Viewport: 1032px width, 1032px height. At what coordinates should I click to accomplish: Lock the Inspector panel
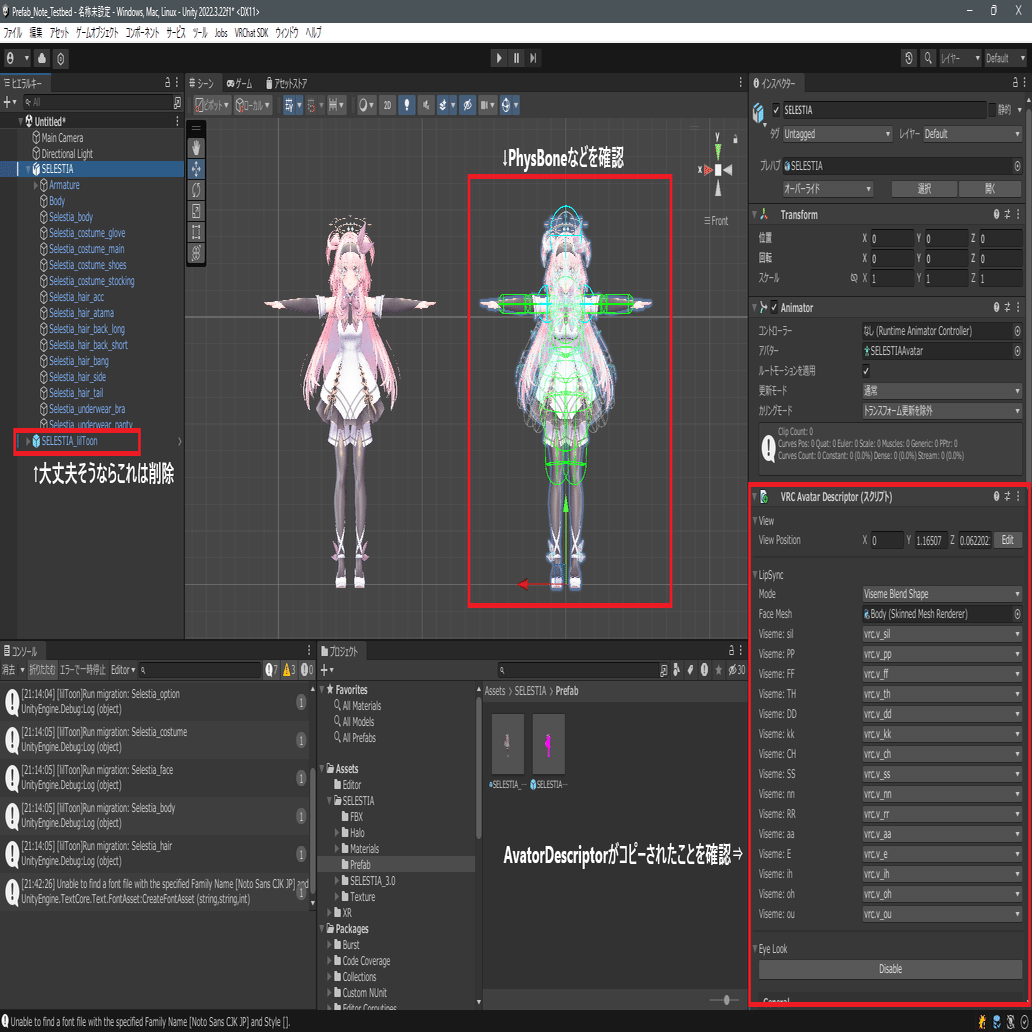1015,82
